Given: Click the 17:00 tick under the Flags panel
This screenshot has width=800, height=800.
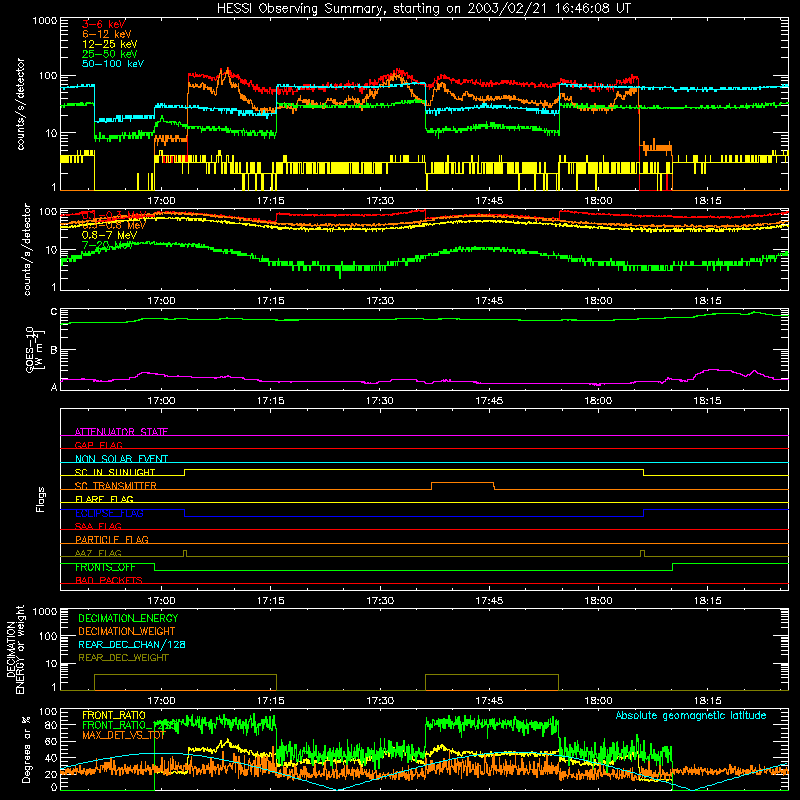Looking at the screenshot, I should pos(161,601).
